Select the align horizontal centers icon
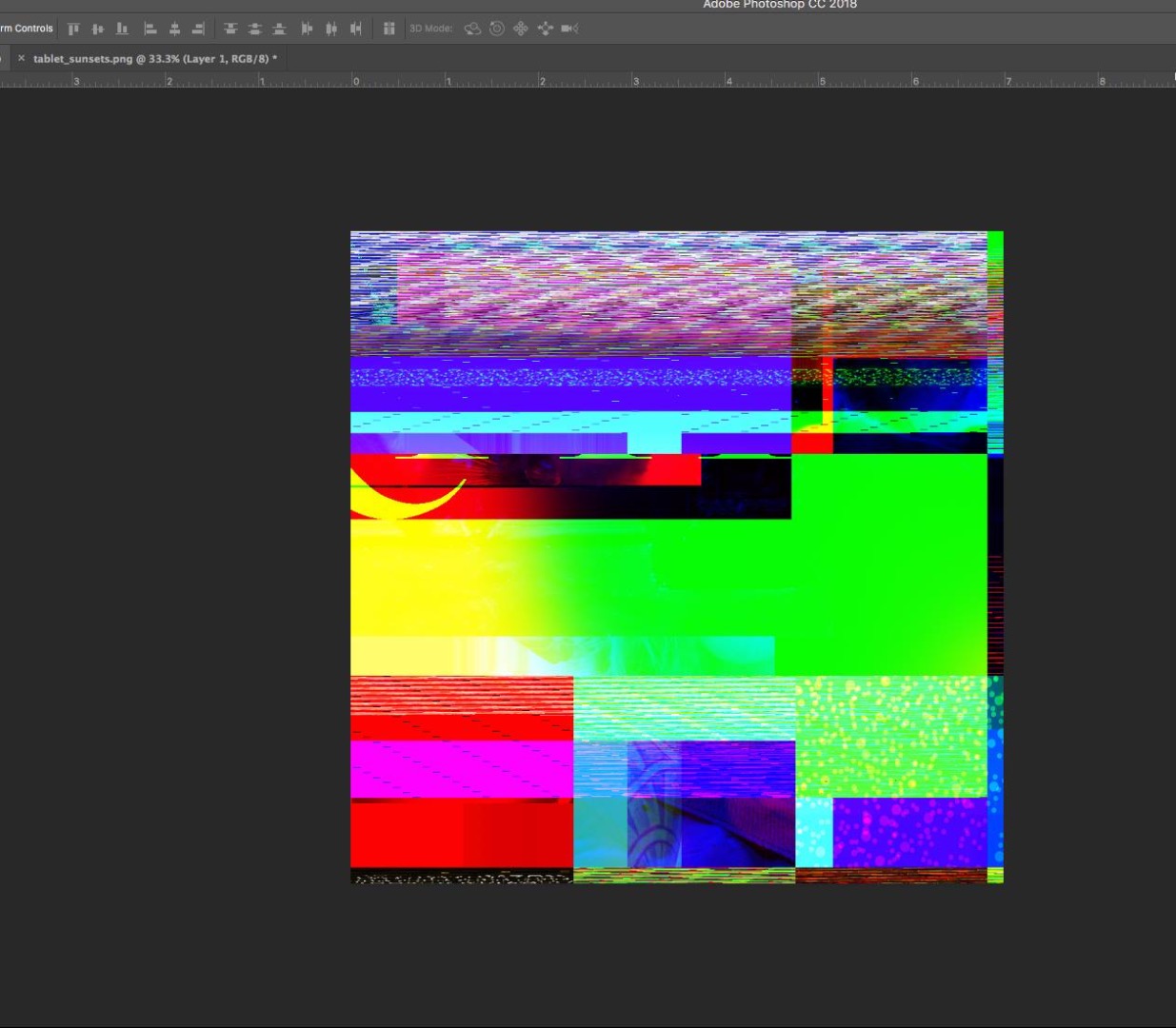Screen dimensions: 1176x1028 tap(175, 29)
